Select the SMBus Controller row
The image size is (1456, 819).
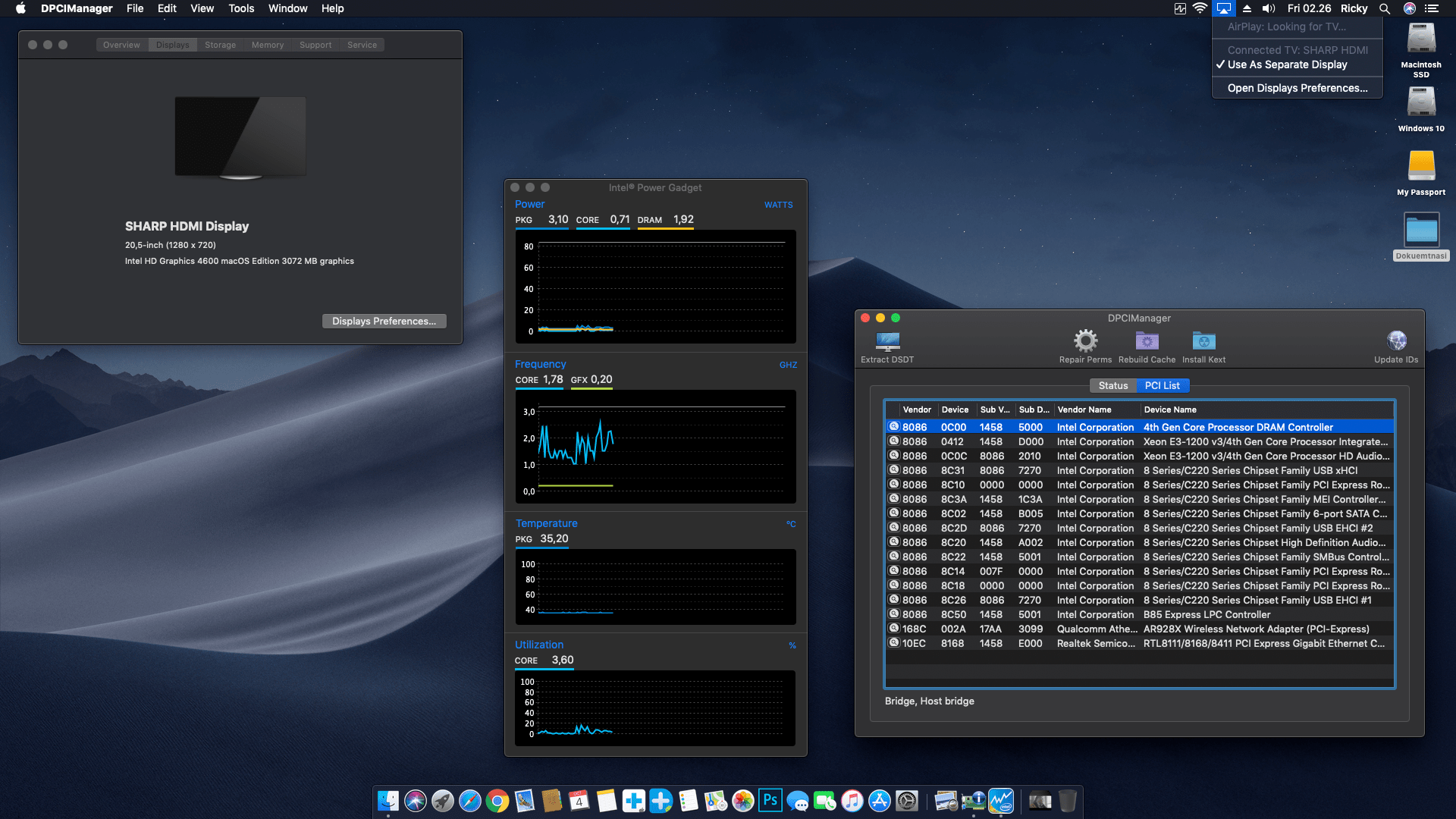click(1140, 557)
